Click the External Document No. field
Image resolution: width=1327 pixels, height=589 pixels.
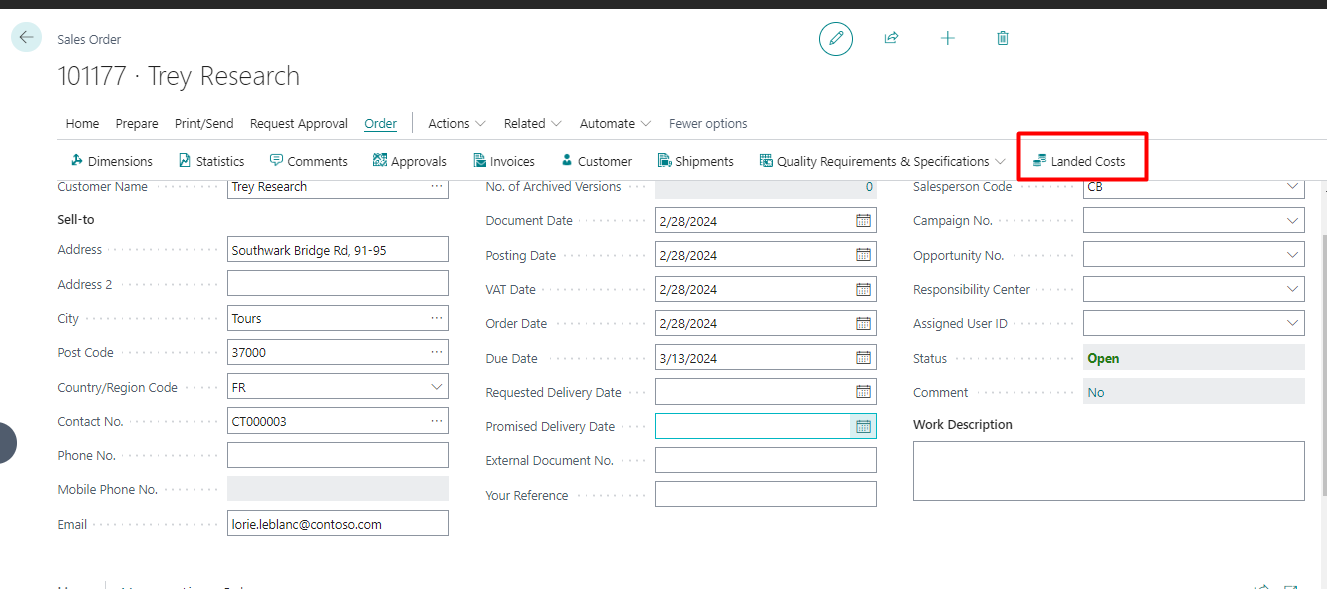click(x=765, y=460)
